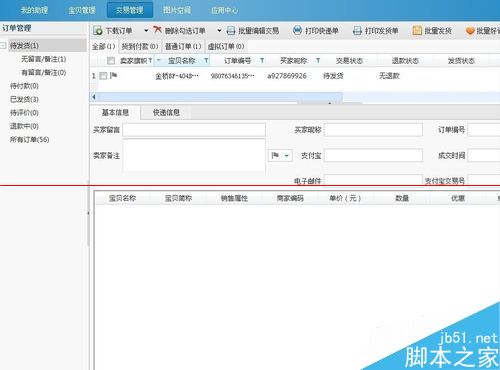
Task: Go to the 应用中心 tab
Action: click(224, 10)
